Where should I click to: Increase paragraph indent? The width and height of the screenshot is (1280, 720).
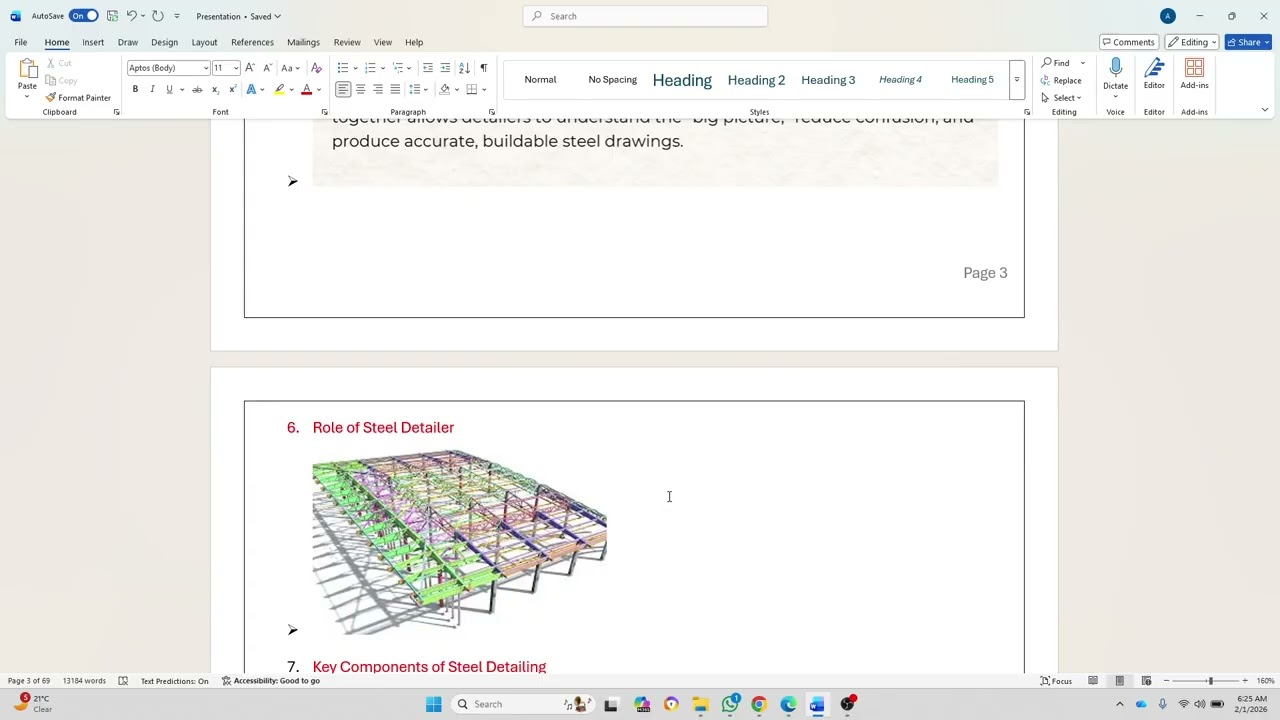point(445,68)
